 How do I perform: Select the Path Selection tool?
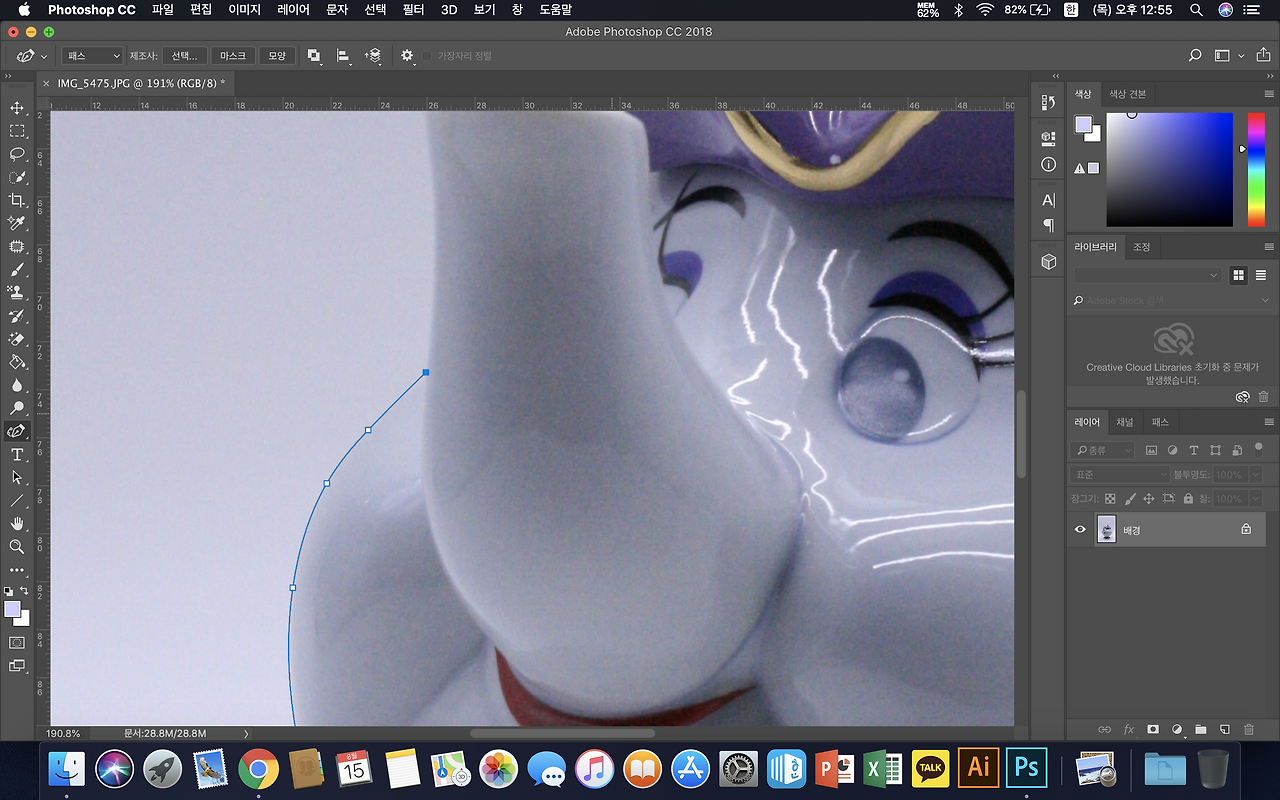(17, 477)
